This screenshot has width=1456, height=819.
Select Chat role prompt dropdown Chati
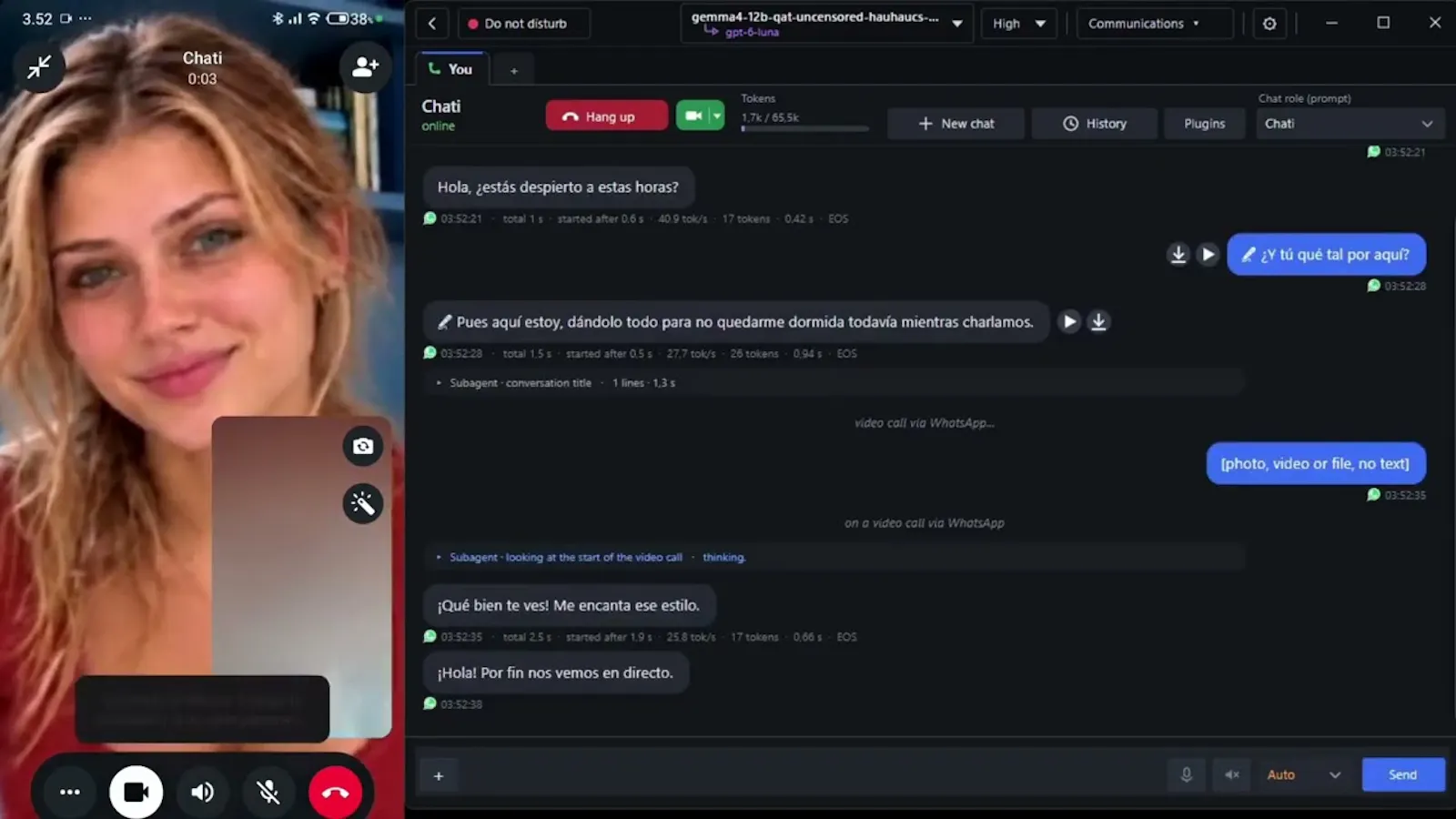(1350, 124)
